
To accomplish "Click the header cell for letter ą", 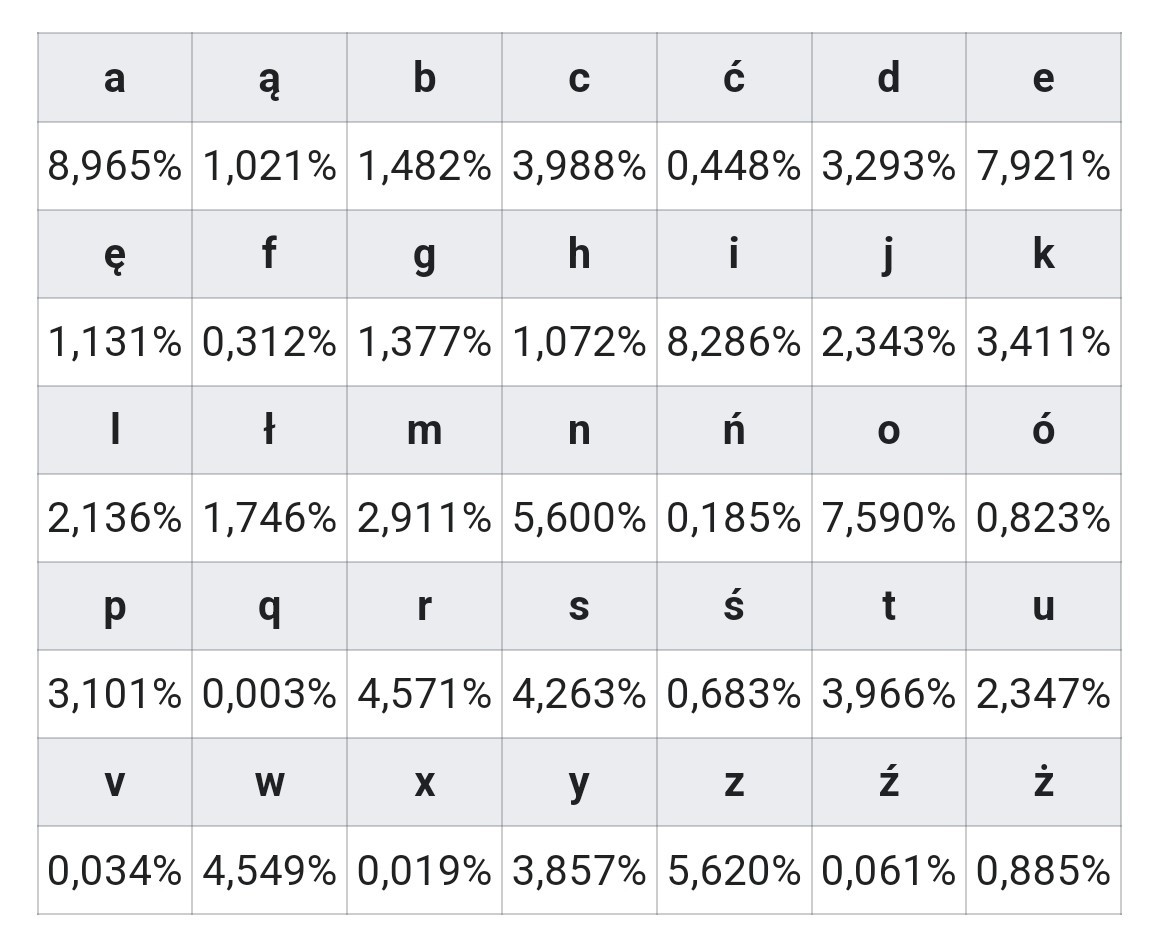I will 269,78.
